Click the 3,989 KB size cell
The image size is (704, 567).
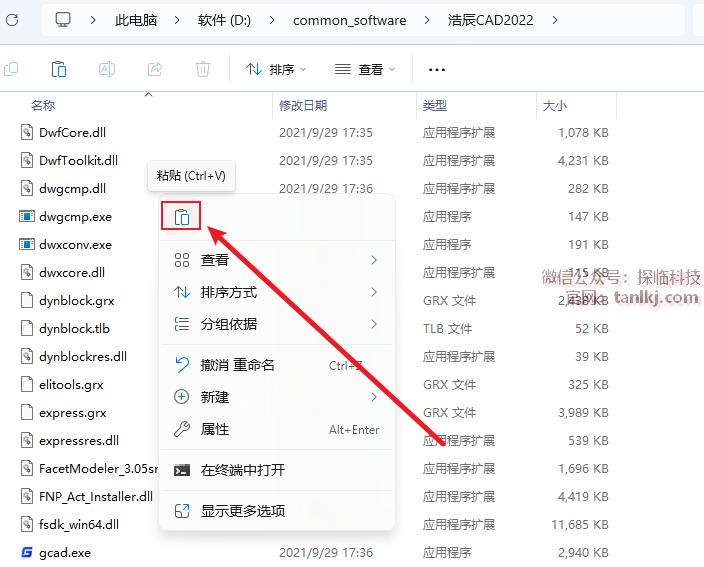(x=583, y=413)
